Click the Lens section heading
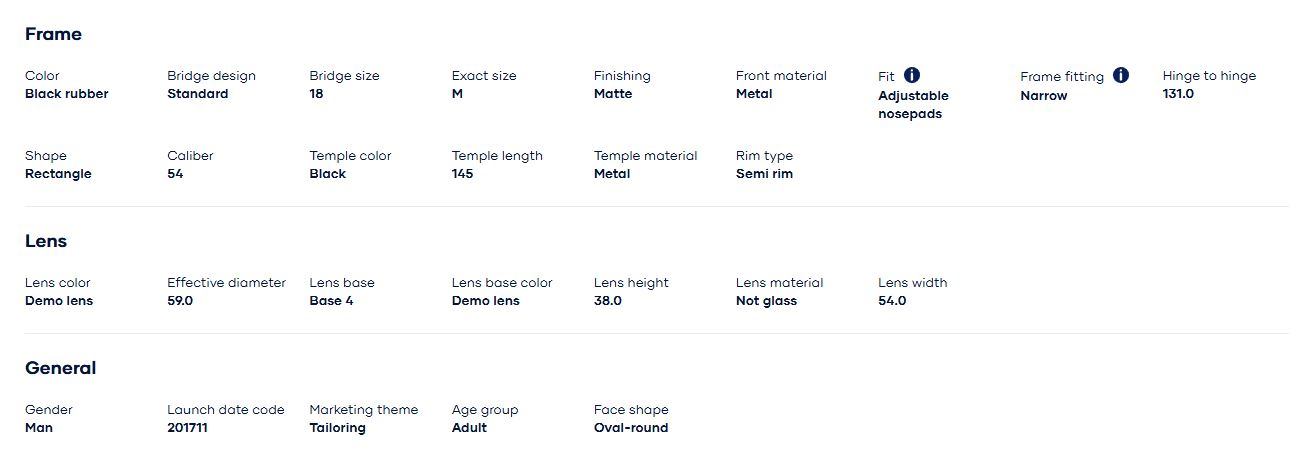 pyautogui.click(x=46, y=241)
